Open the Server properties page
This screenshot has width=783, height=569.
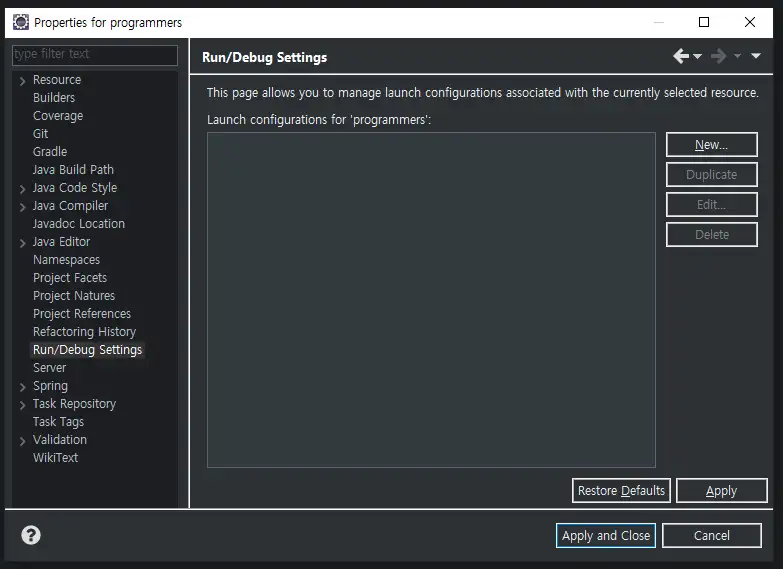click(x=49, y=367)
